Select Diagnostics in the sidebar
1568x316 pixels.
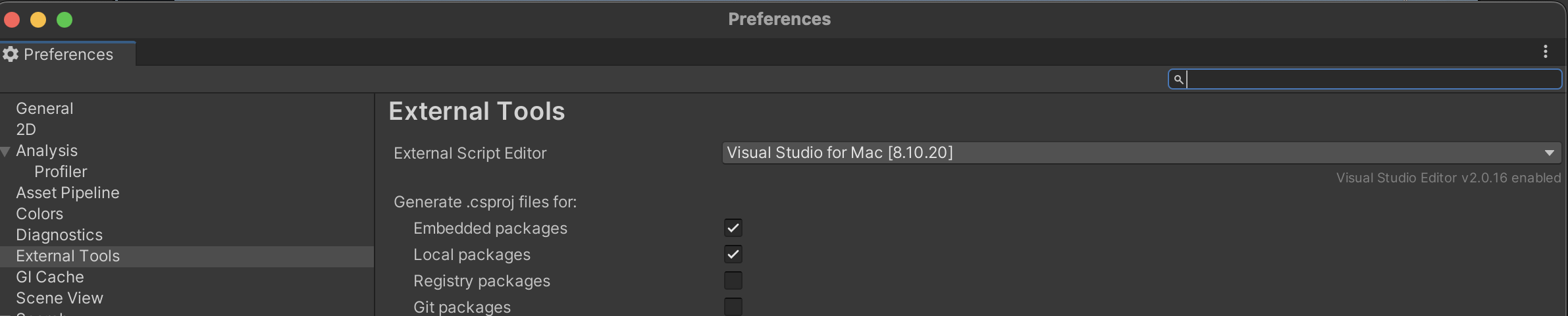pos(59,235)
